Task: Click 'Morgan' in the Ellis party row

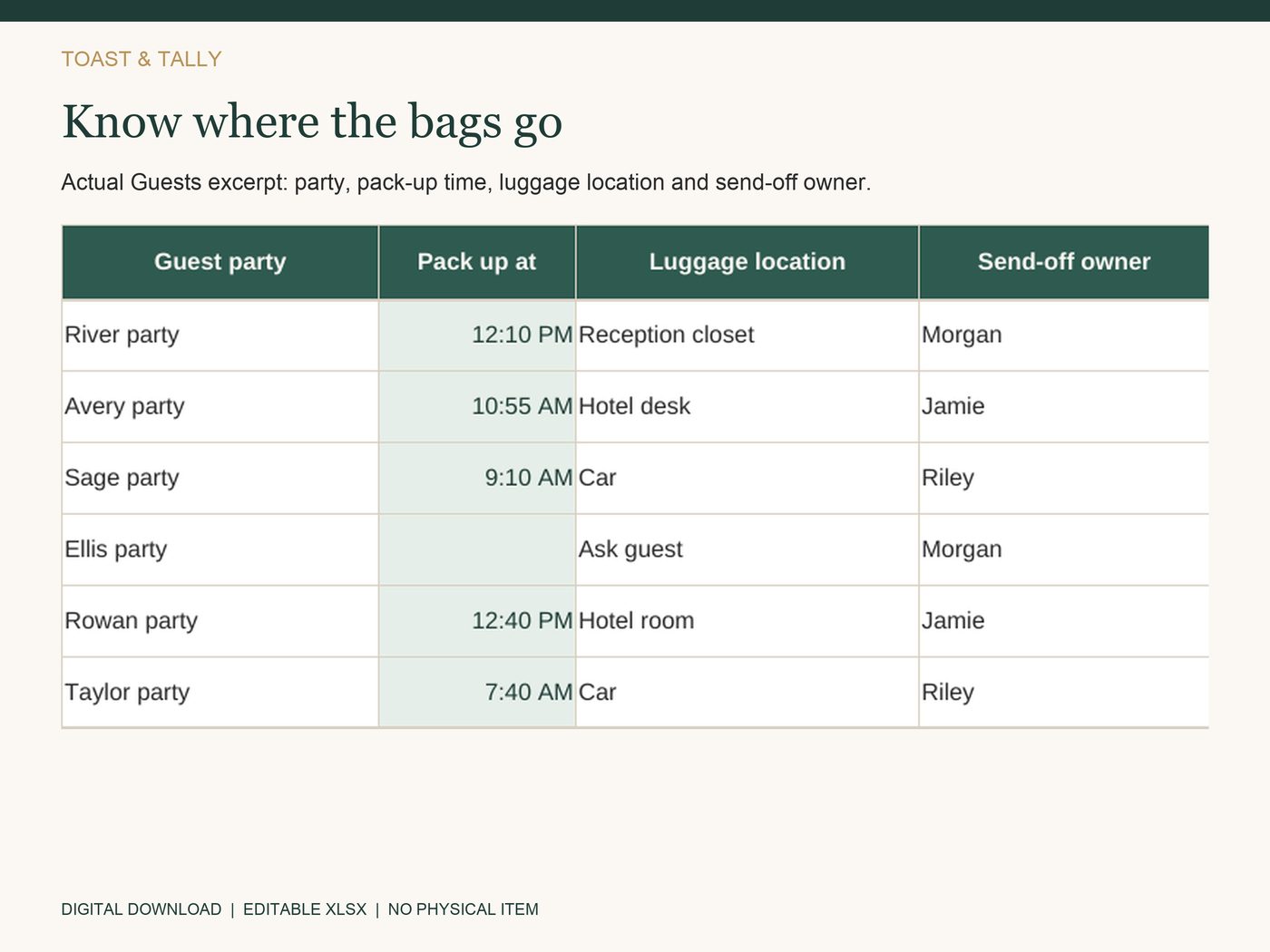Action: coord(1064,550)
